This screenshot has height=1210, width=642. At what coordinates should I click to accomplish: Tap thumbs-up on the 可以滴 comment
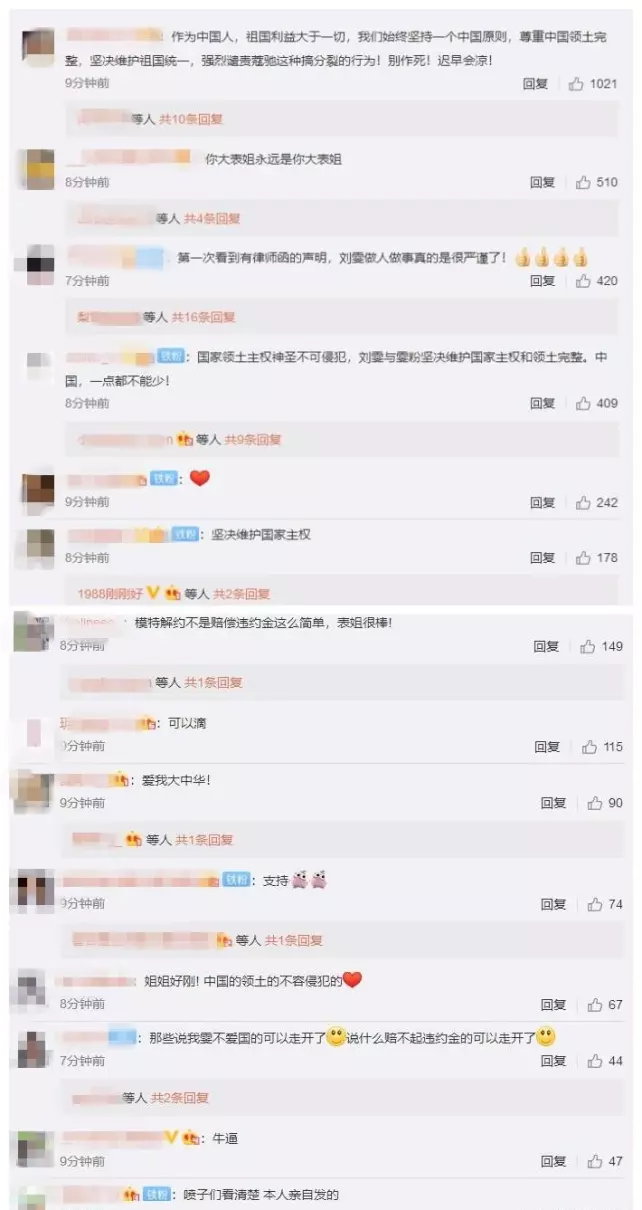pos(589,746)
